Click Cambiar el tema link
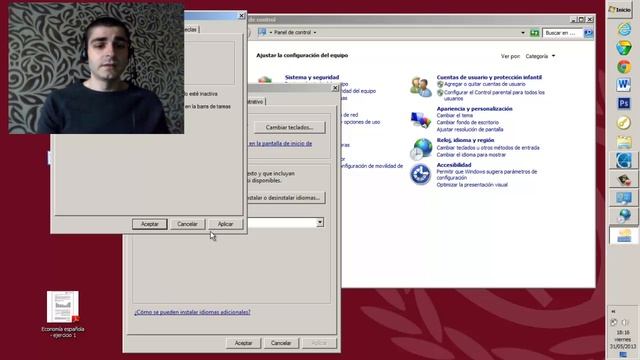Image resolution: width=640 pixels, height=360 pixels. [454, 116]
